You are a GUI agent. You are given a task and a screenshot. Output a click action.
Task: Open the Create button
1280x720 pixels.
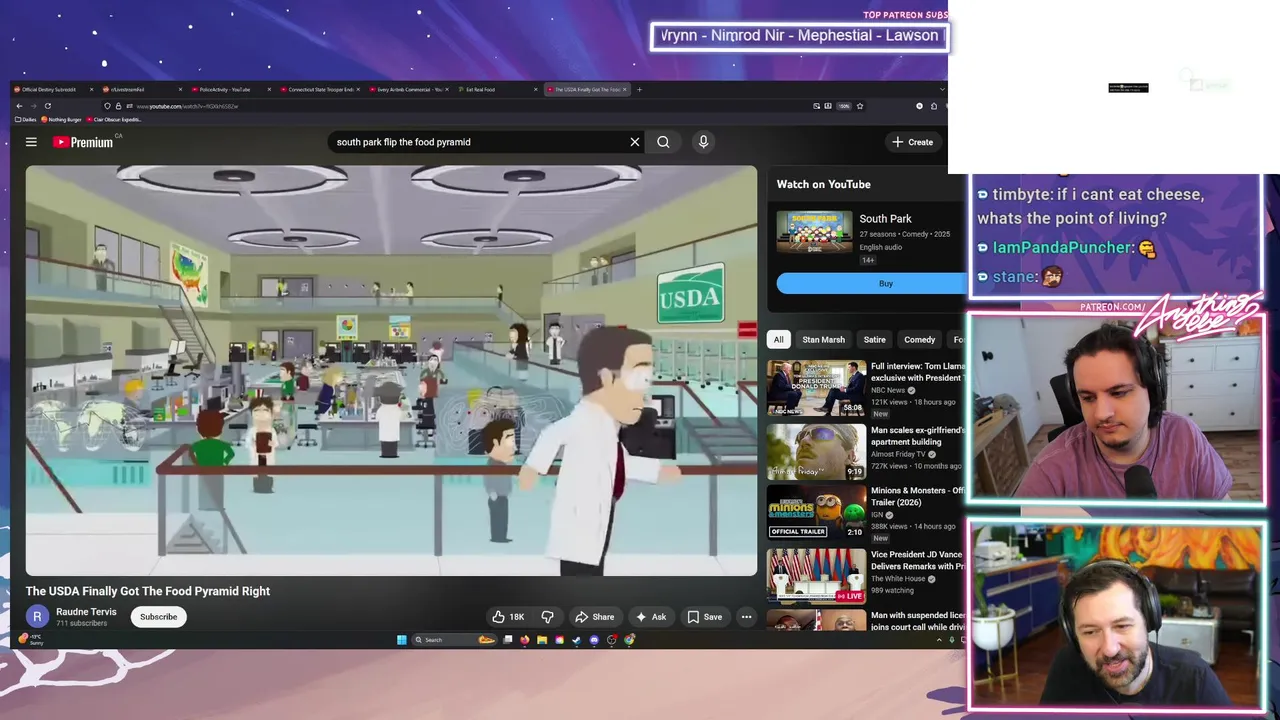913,142
